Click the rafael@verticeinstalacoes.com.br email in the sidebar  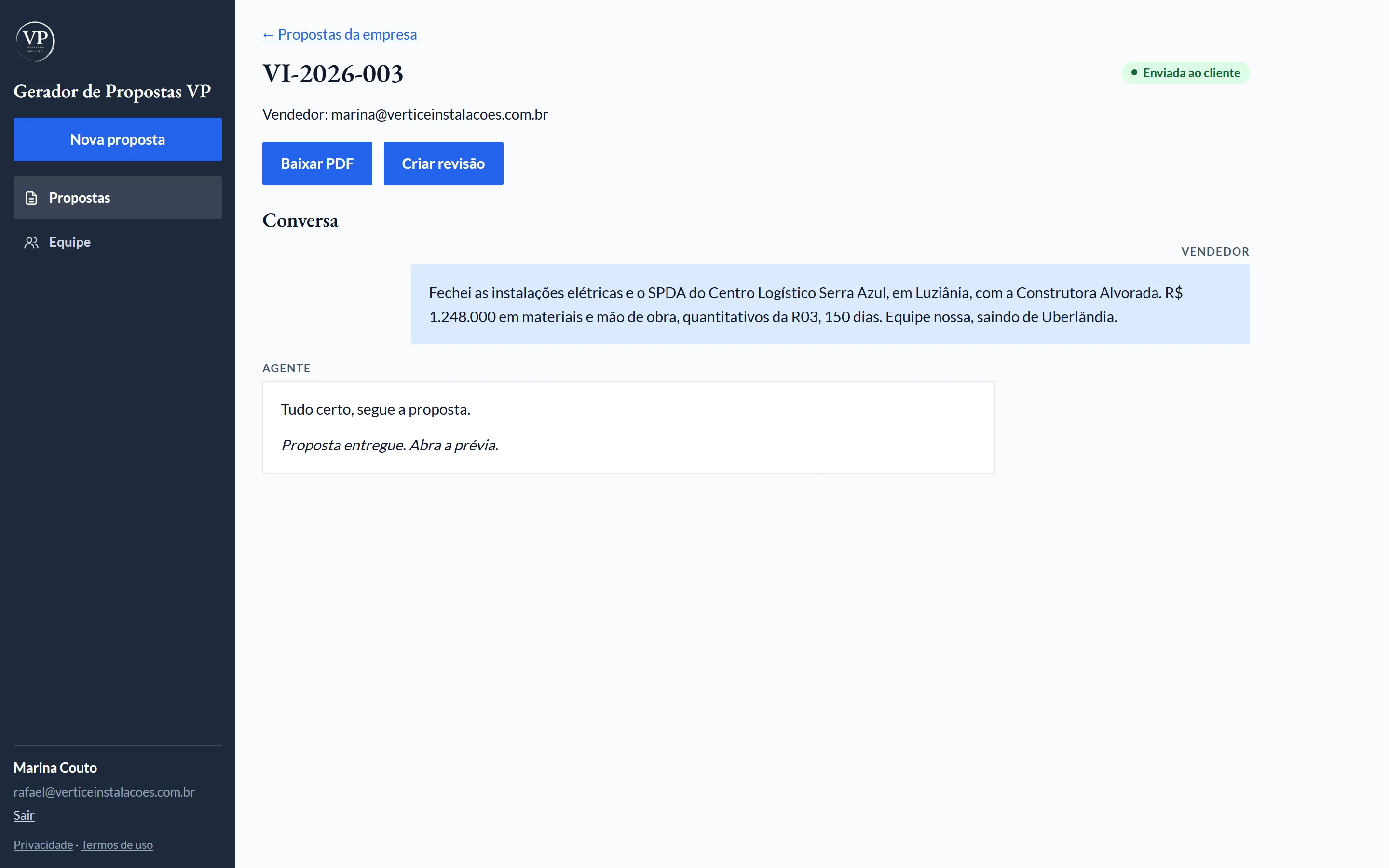pos(104,792)
